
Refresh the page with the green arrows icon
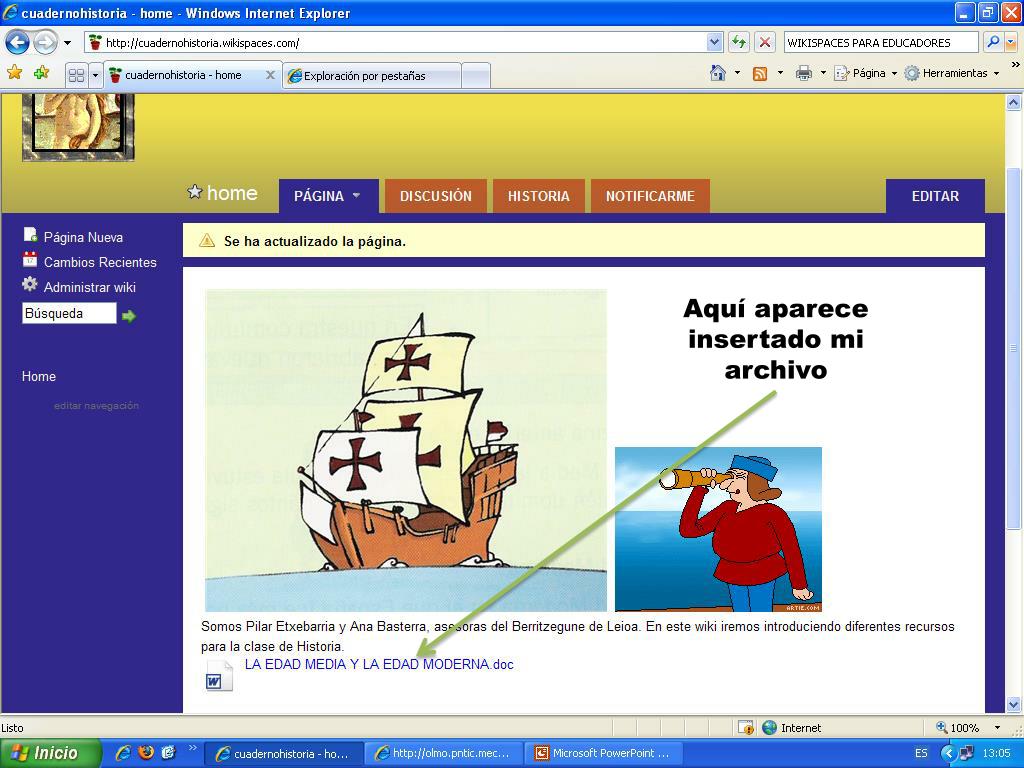[739, 43]
